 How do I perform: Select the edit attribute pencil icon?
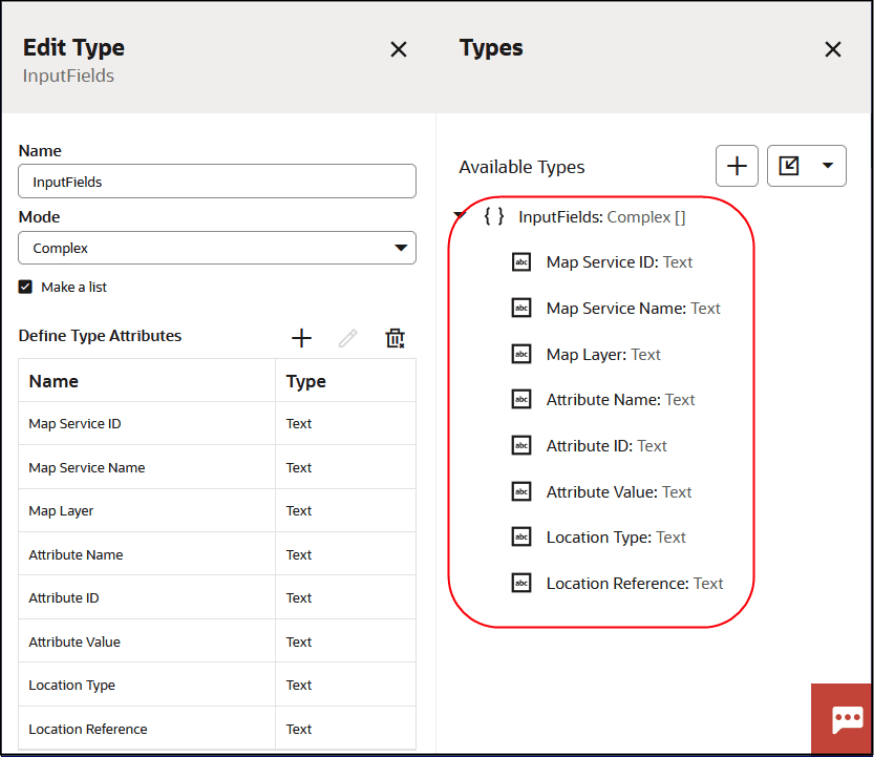point(347,338)
